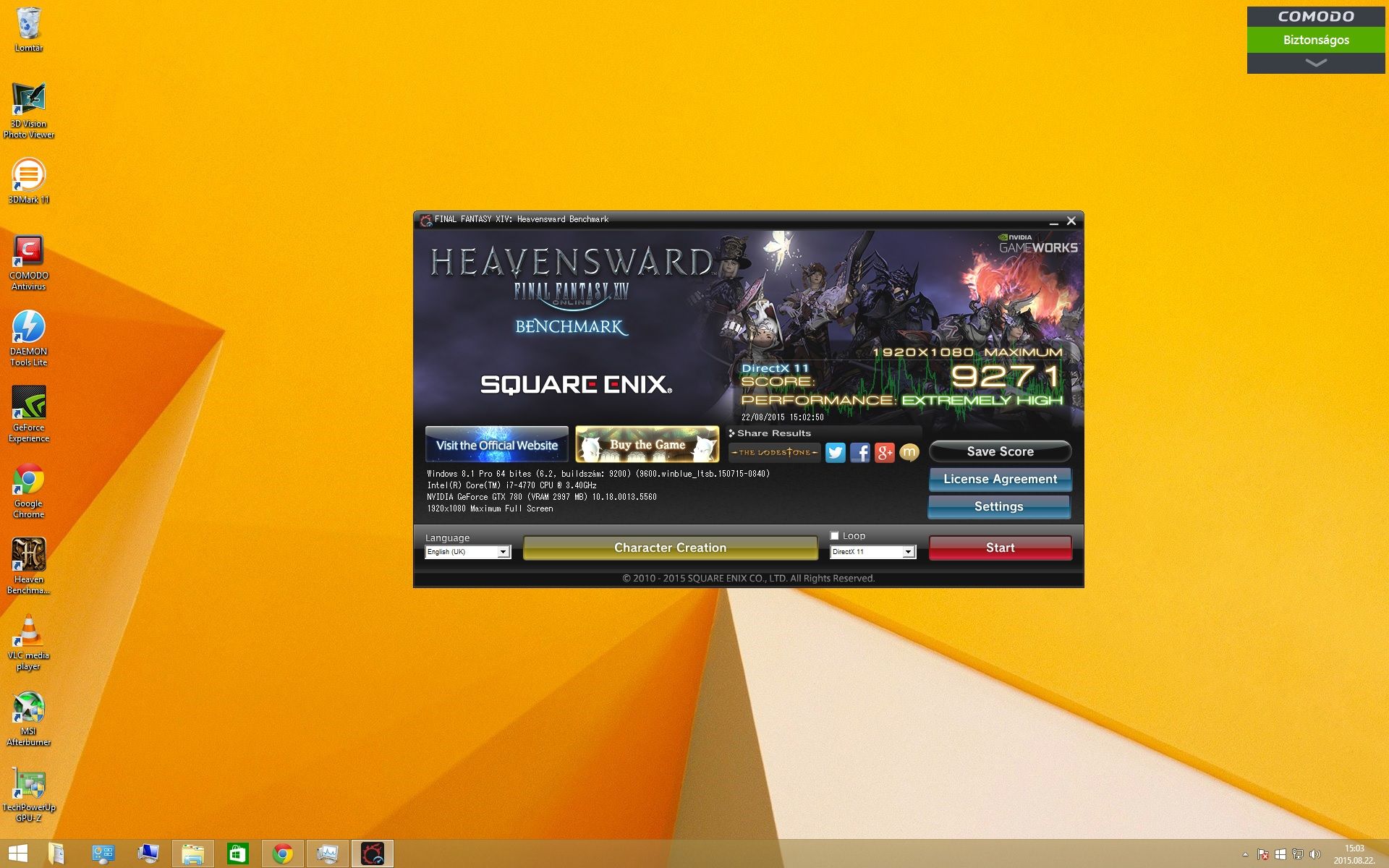Screen dimensions: 1389x868
Task: Click the Save Score button
Action: (x=1001, y=451)
